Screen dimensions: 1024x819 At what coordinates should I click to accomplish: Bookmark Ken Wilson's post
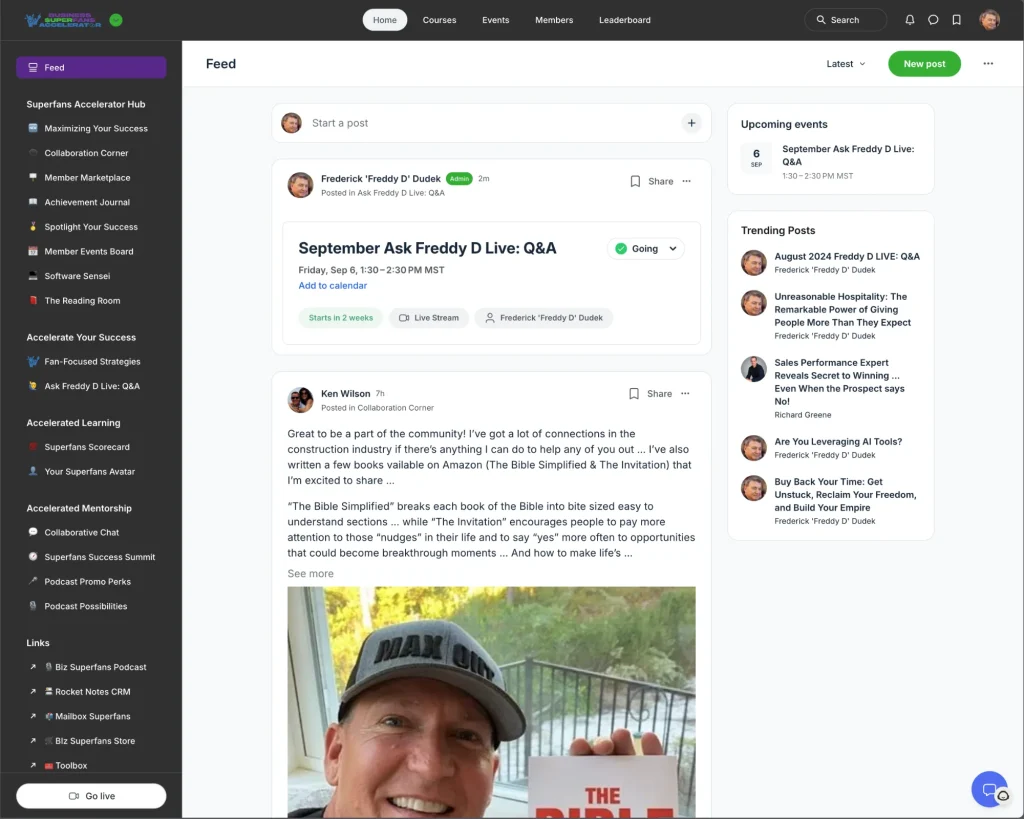(633, 393)
